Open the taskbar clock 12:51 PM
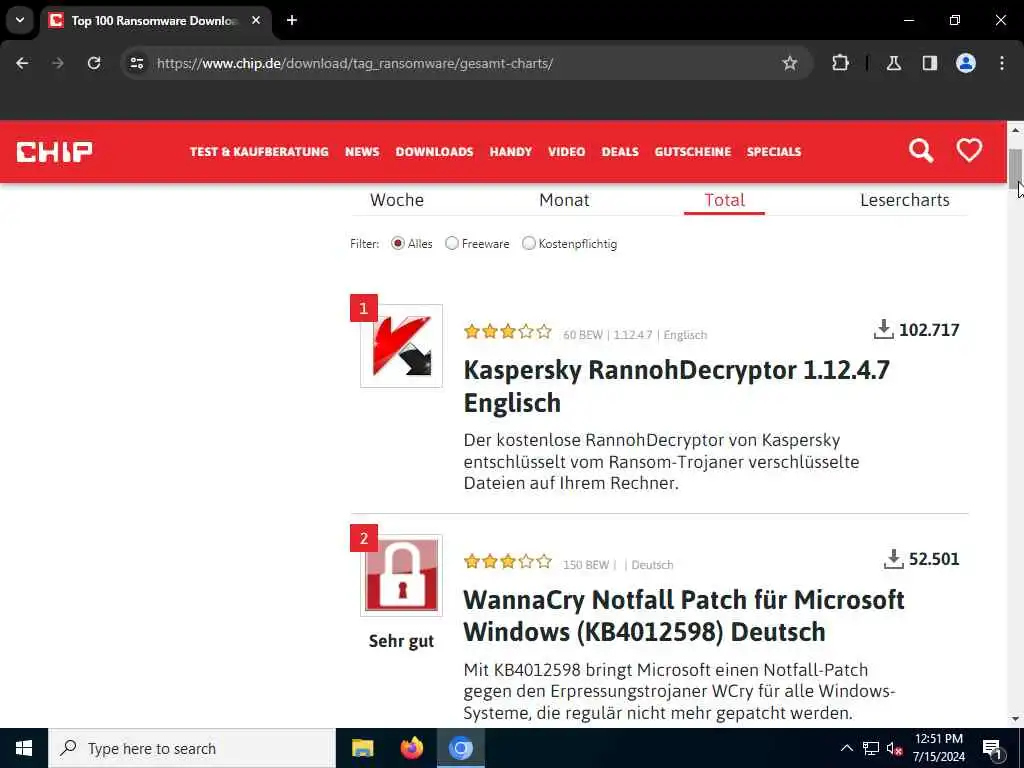 [x=938, y=748]
